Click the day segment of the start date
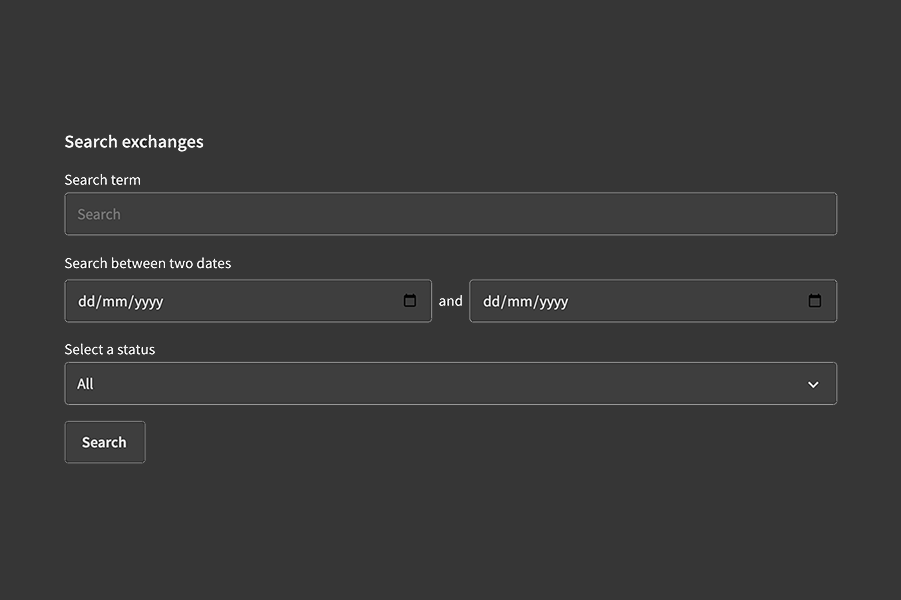901x600 pixels. pos(86,300)
